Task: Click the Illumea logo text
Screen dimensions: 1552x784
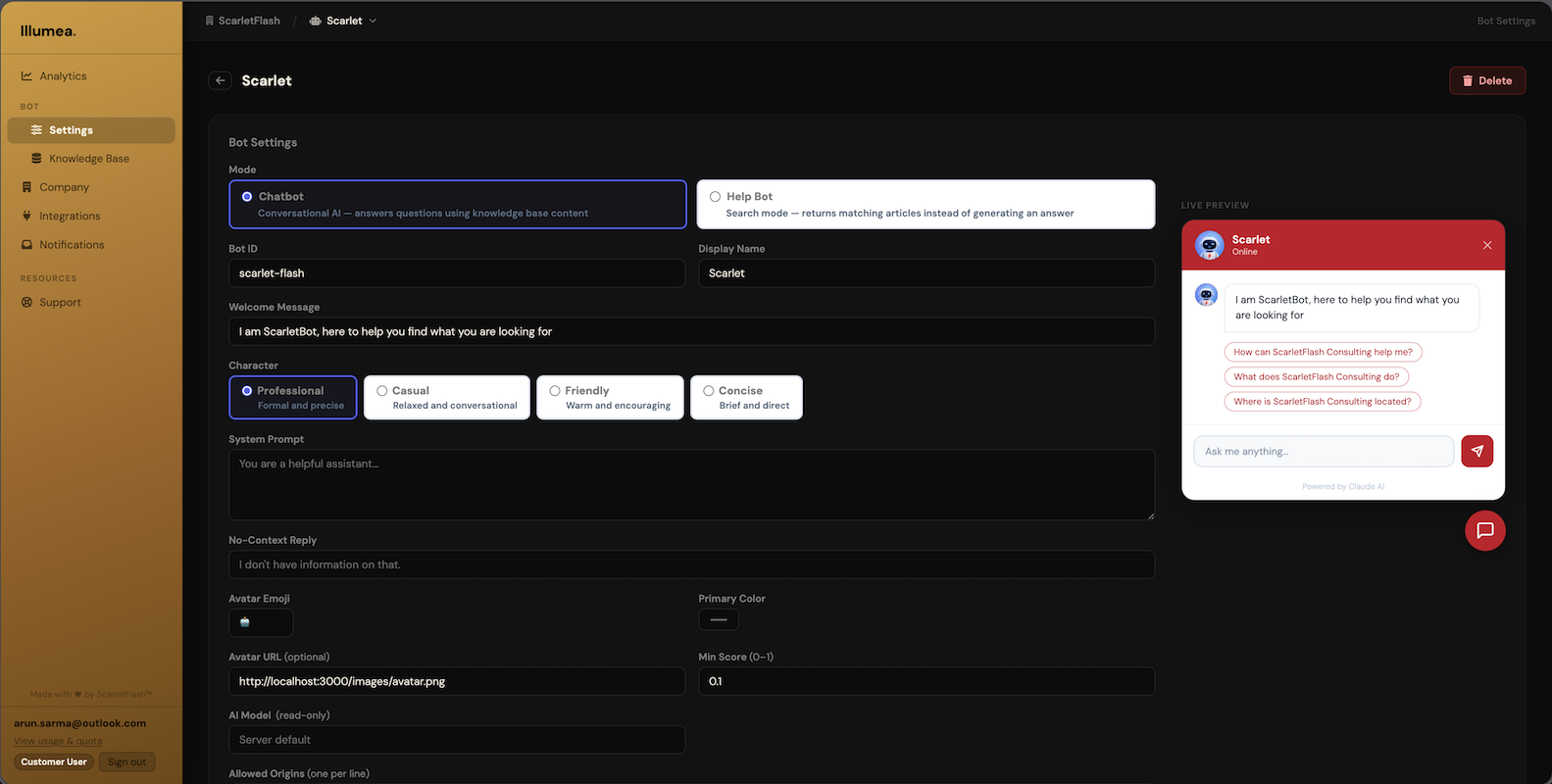Action: click(48, 30)
